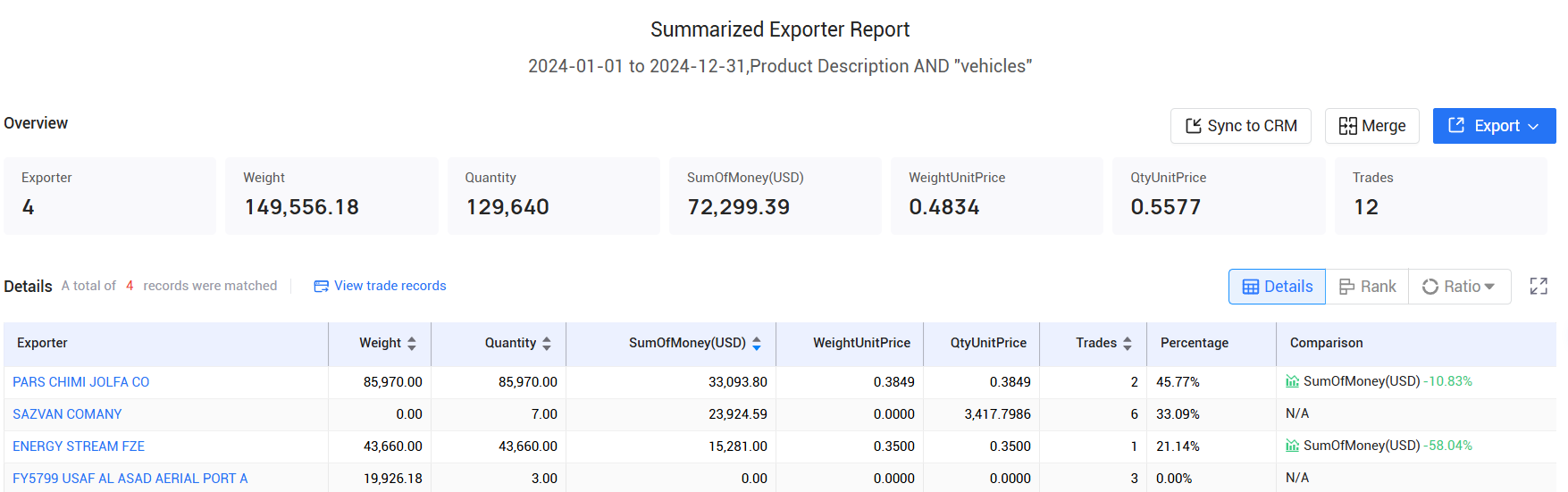This screenshot has height=492, width=1568.
Task: Click the Sync to CRM button
Action: coord(1240,126)
